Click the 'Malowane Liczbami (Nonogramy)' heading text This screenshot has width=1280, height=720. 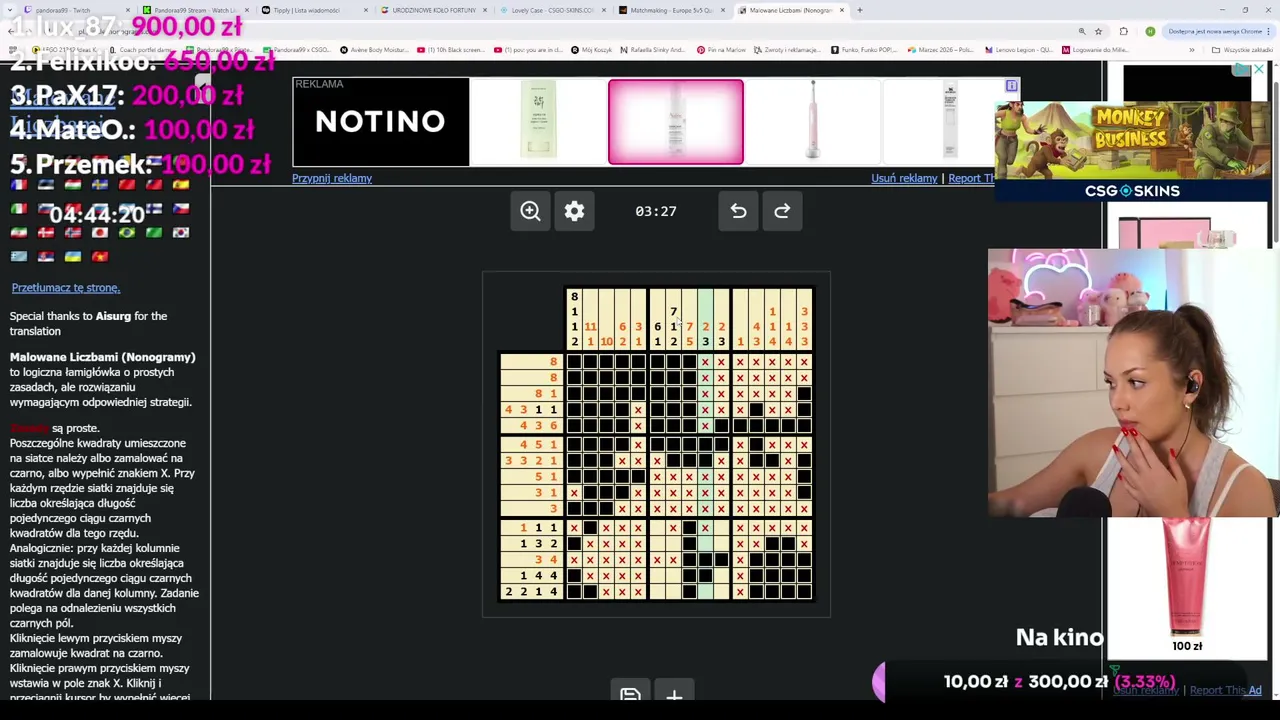103,357
